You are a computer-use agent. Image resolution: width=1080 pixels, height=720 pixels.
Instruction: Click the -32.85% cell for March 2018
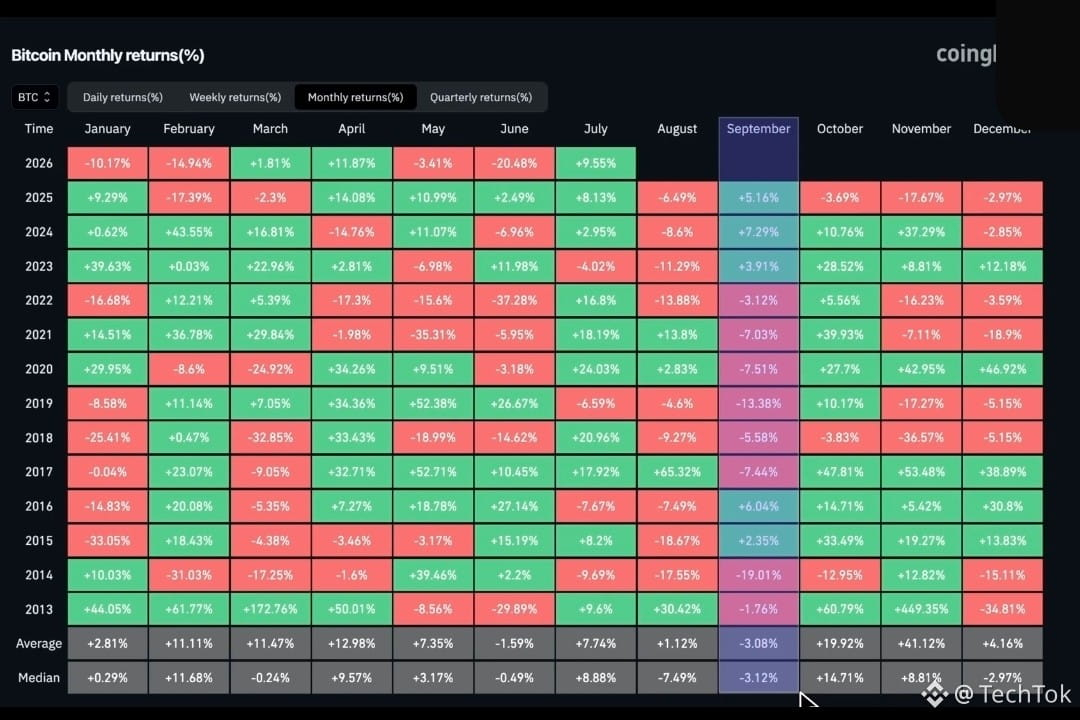click(270, 438)
